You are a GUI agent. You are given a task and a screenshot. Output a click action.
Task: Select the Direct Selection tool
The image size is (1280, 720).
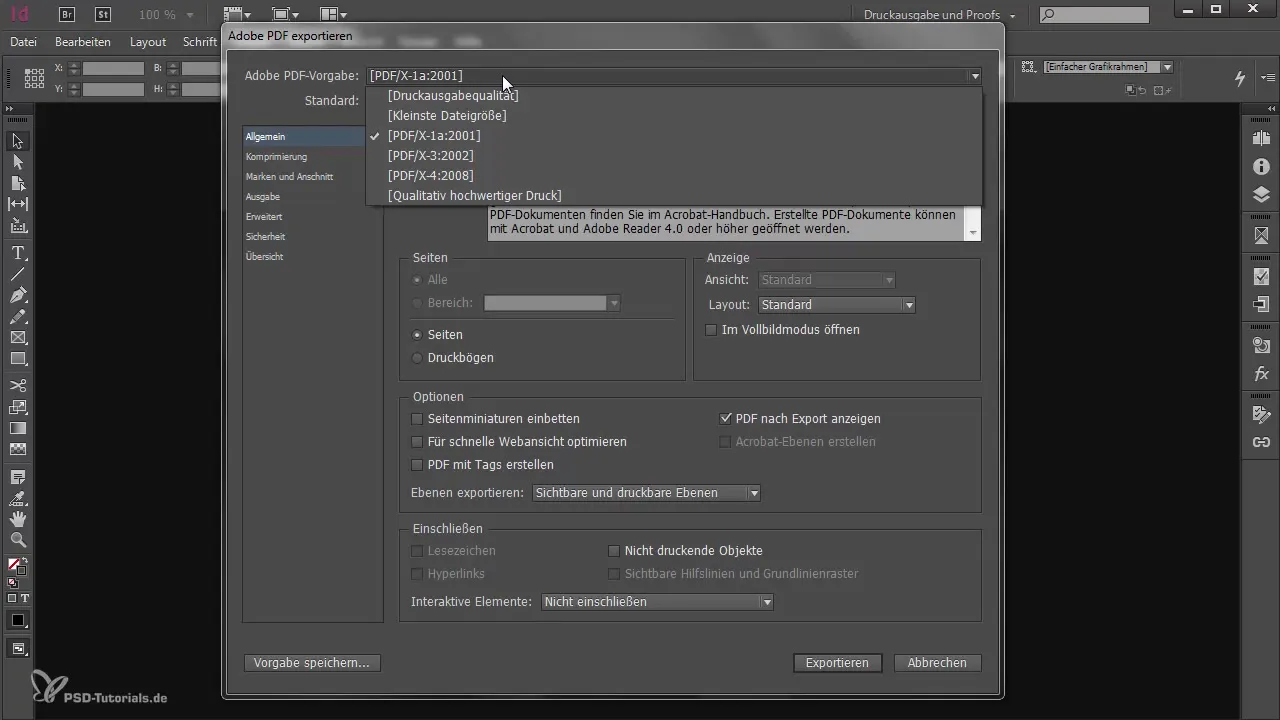18,162
